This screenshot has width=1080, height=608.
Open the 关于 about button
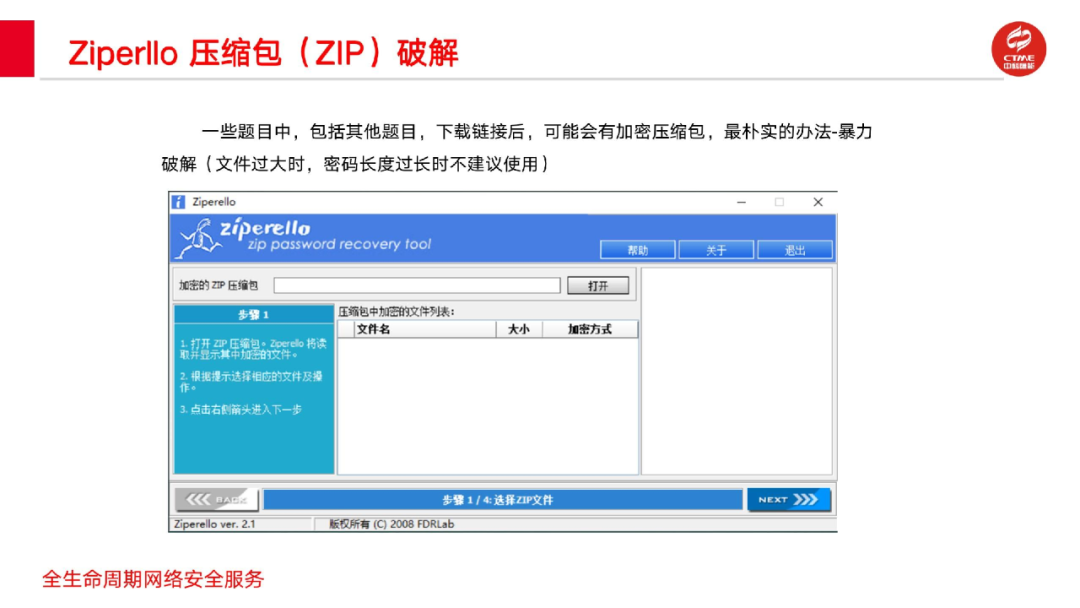pyautogui.click(x=716, y=250)
